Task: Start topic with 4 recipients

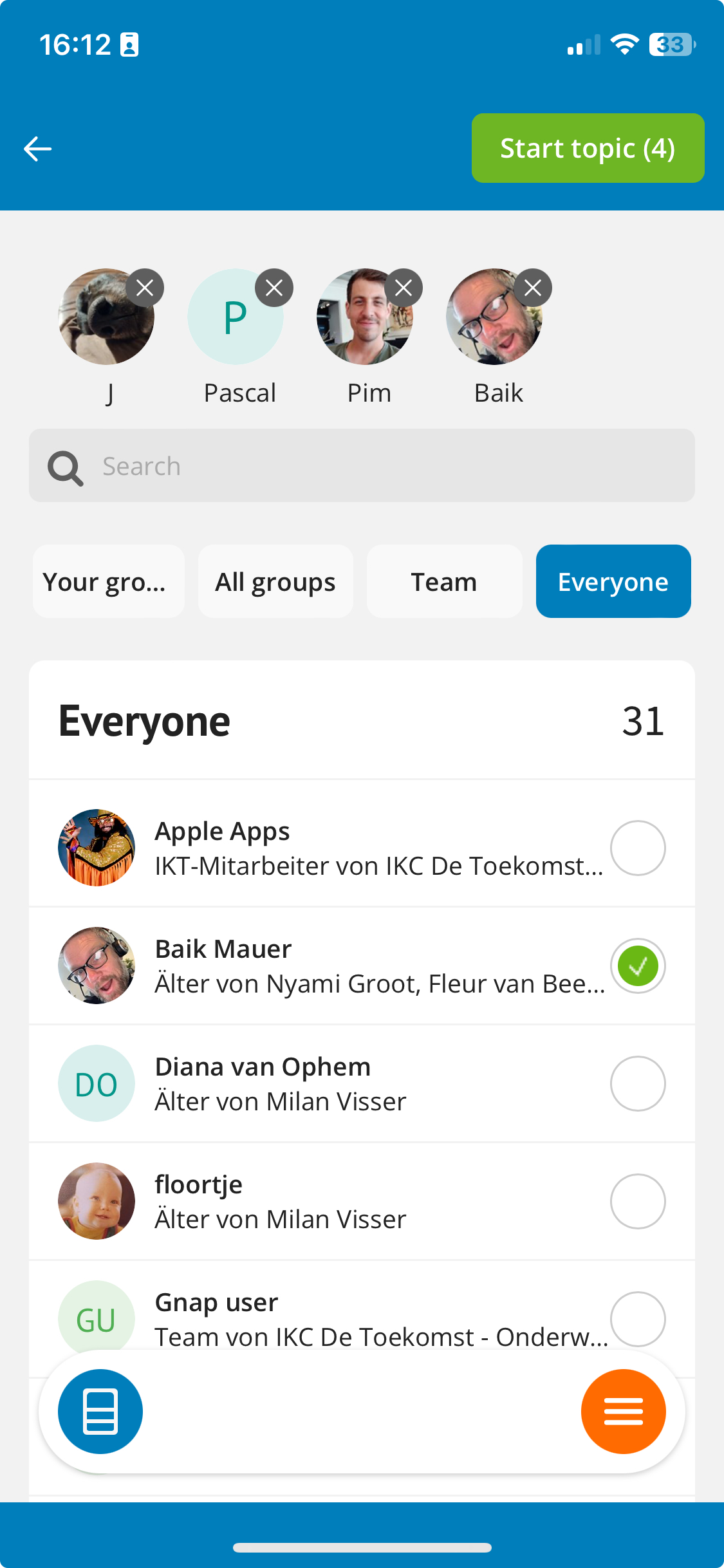Action: point(588,148)
